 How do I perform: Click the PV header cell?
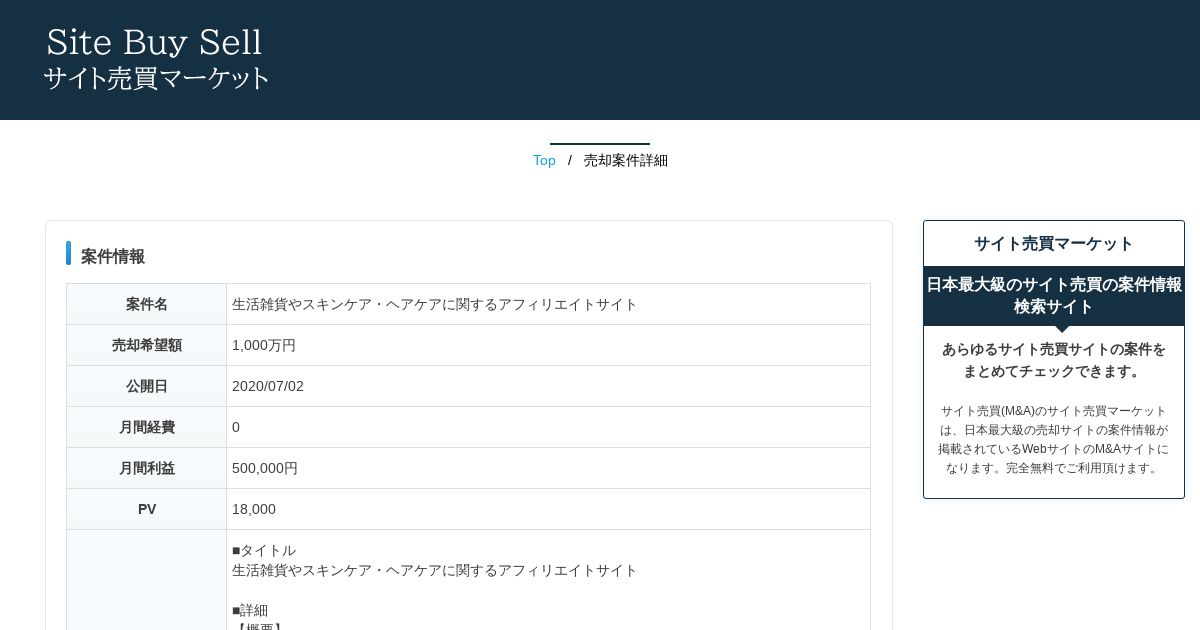147,509
